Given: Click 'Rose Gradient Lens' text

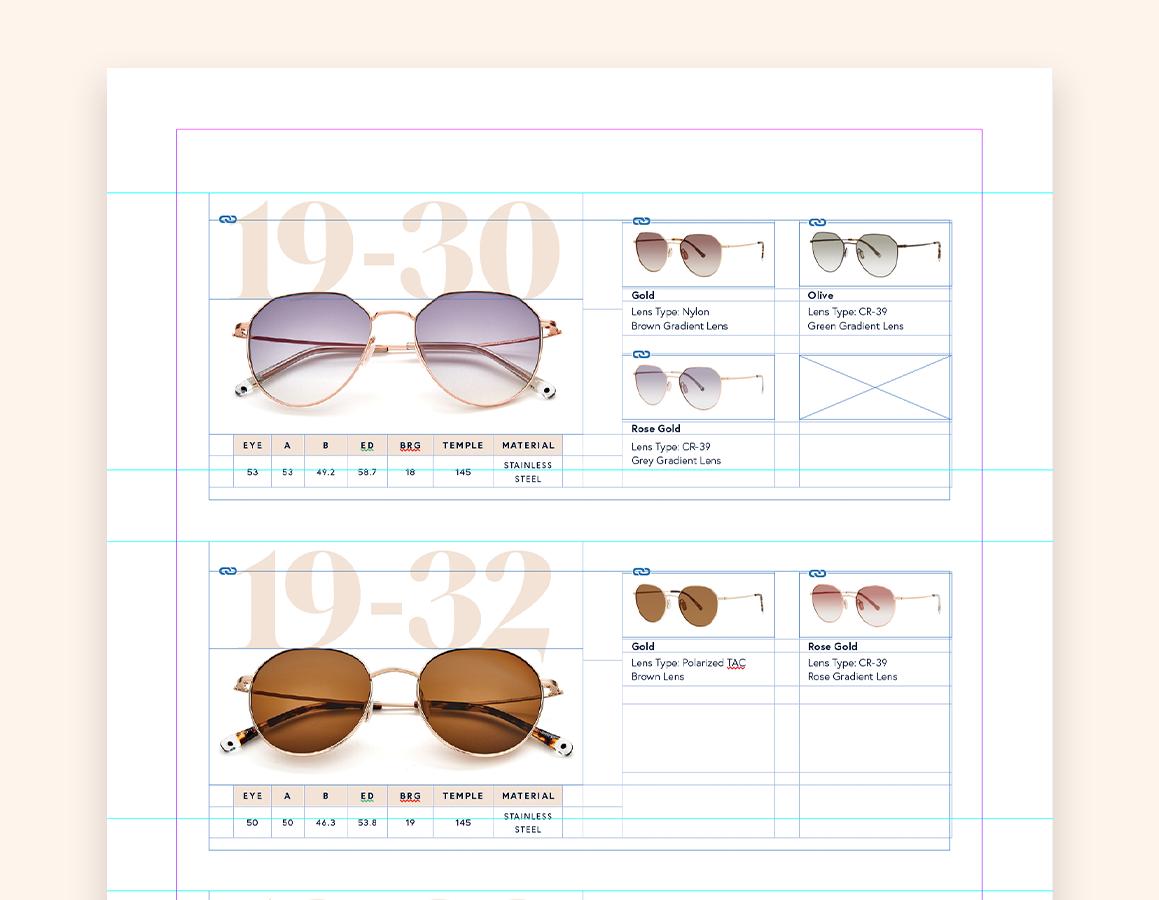Looking at the screenshot, I should (852, 676).
